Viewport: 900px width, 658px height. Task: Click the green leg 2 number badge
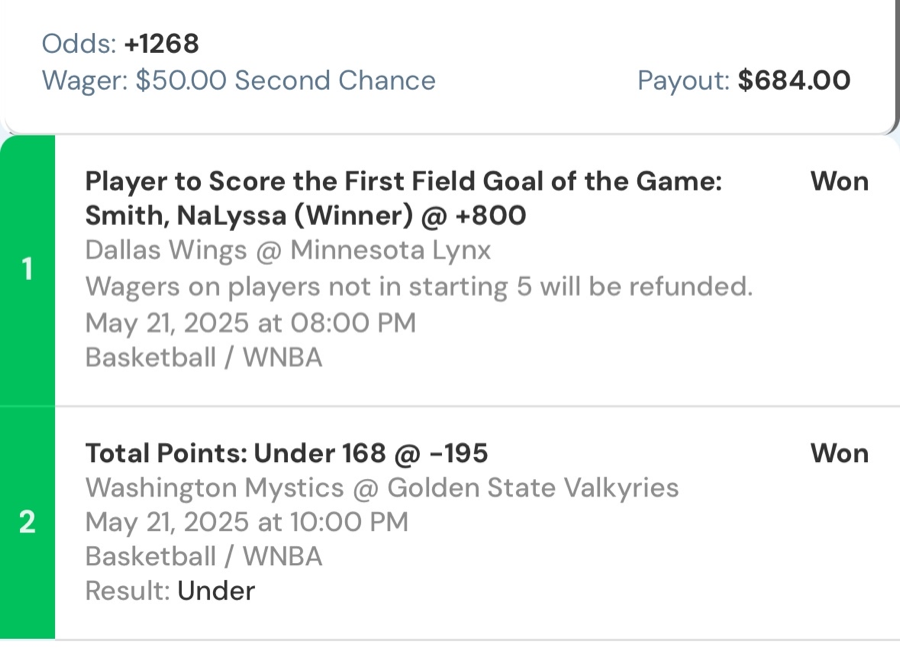(27, 521)
